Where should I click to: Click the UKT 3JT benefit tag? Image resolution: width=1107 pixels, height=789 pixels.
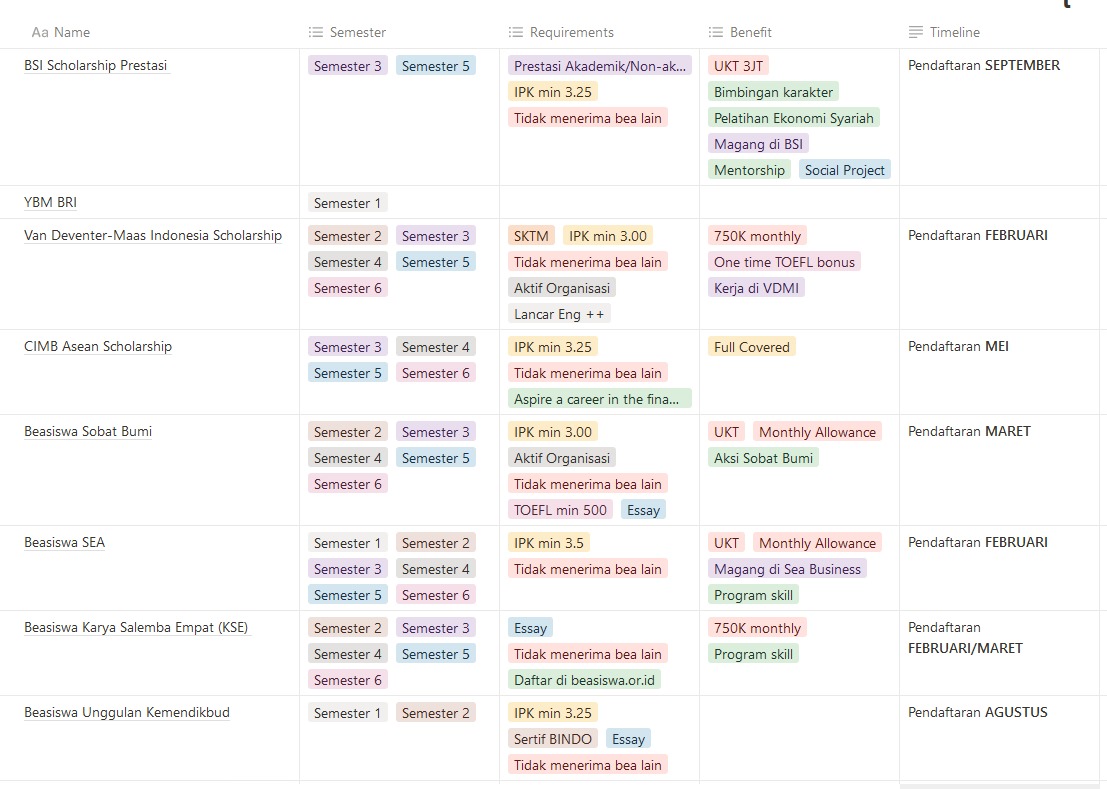click(738, 66)
